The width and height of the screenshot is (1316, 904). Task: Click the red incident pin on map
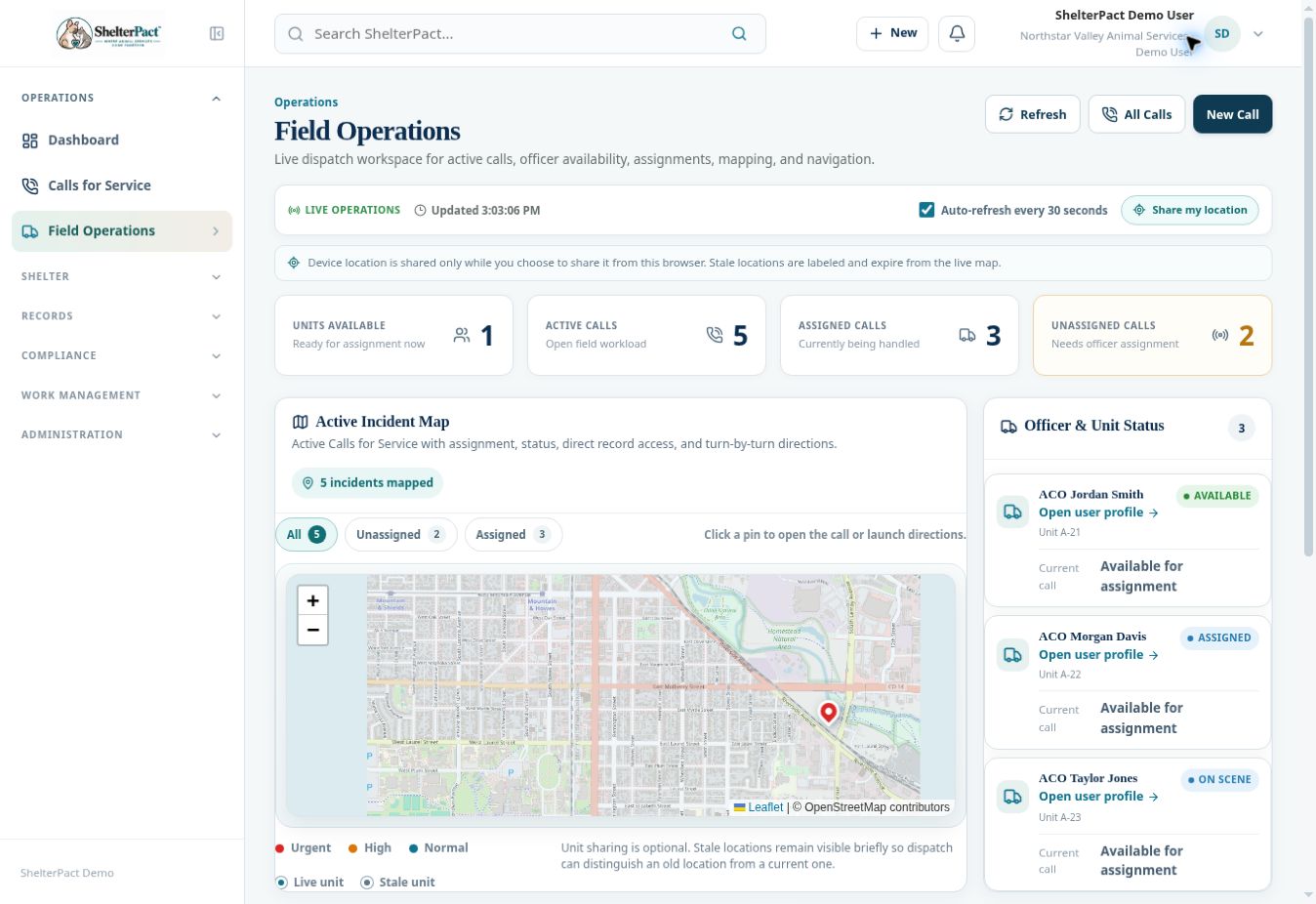pos(829,713)
